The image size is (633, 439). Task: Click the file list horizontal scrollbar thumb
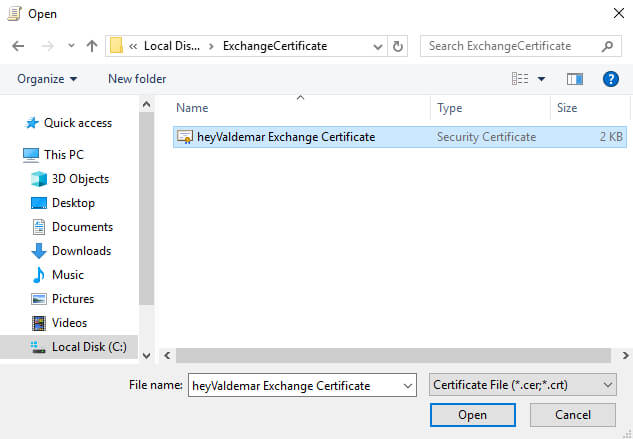pos(393,355)
